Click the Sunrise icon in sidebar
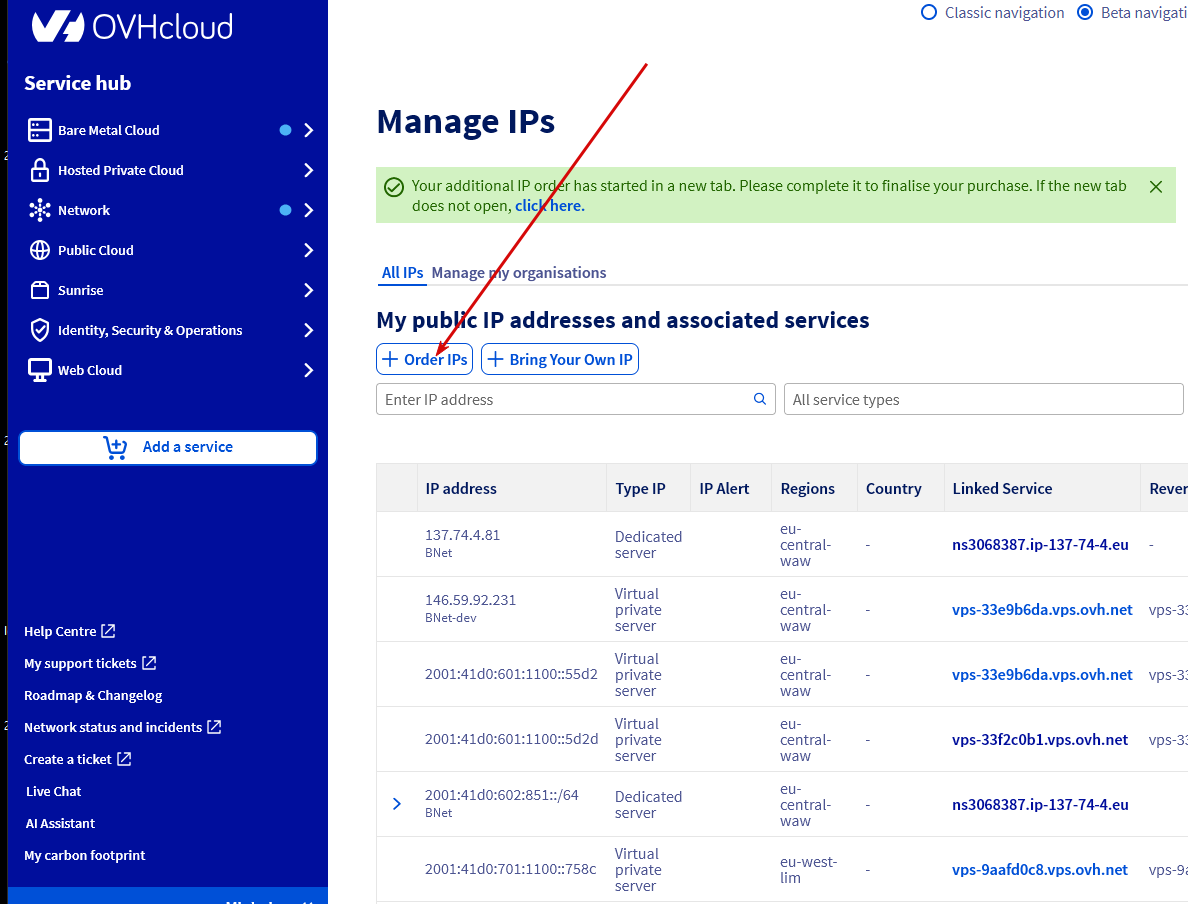1188x904 pixels. point(39,290)
